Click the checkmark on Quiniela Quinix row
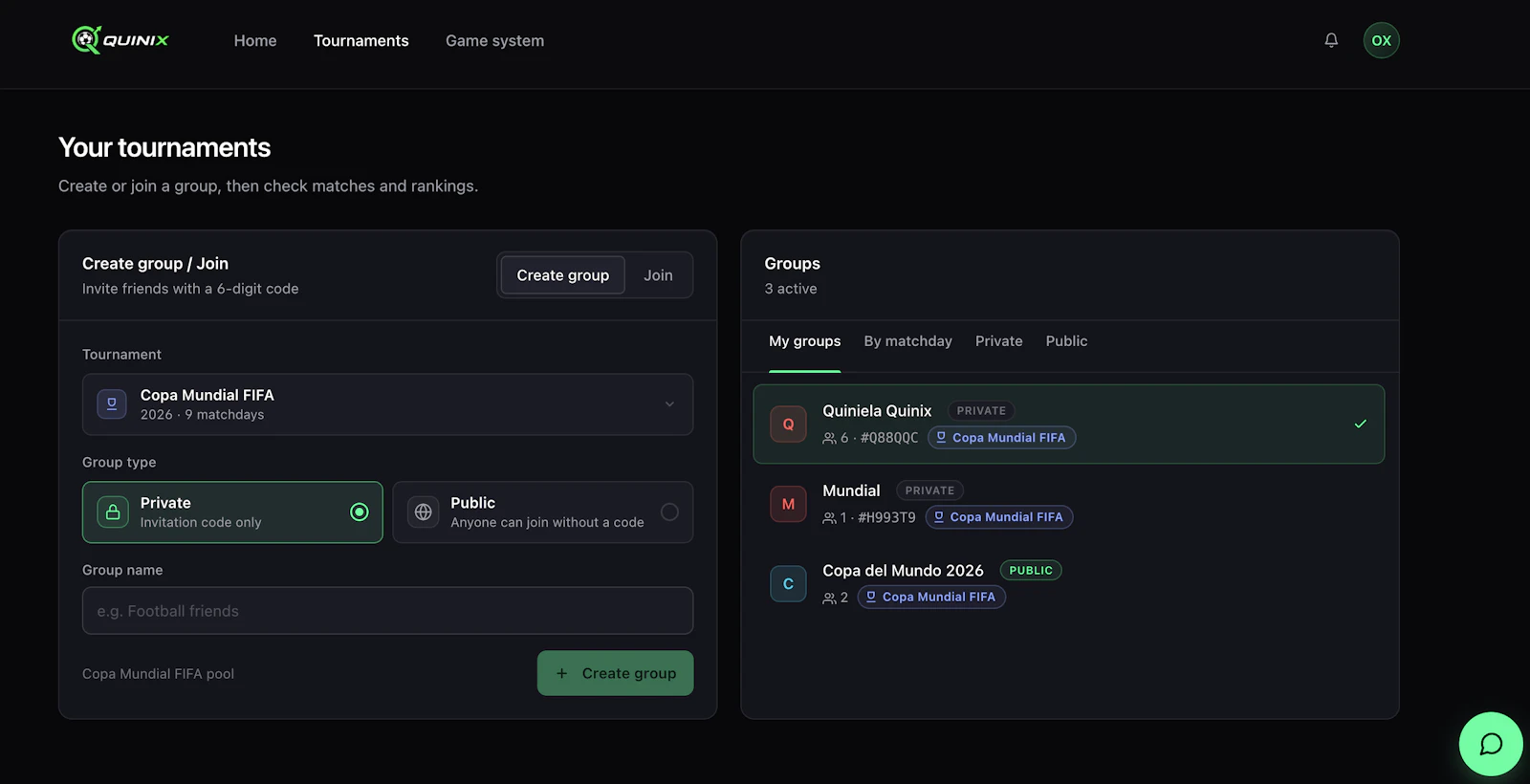The image size is (1530, 784). click(1360, 424)
